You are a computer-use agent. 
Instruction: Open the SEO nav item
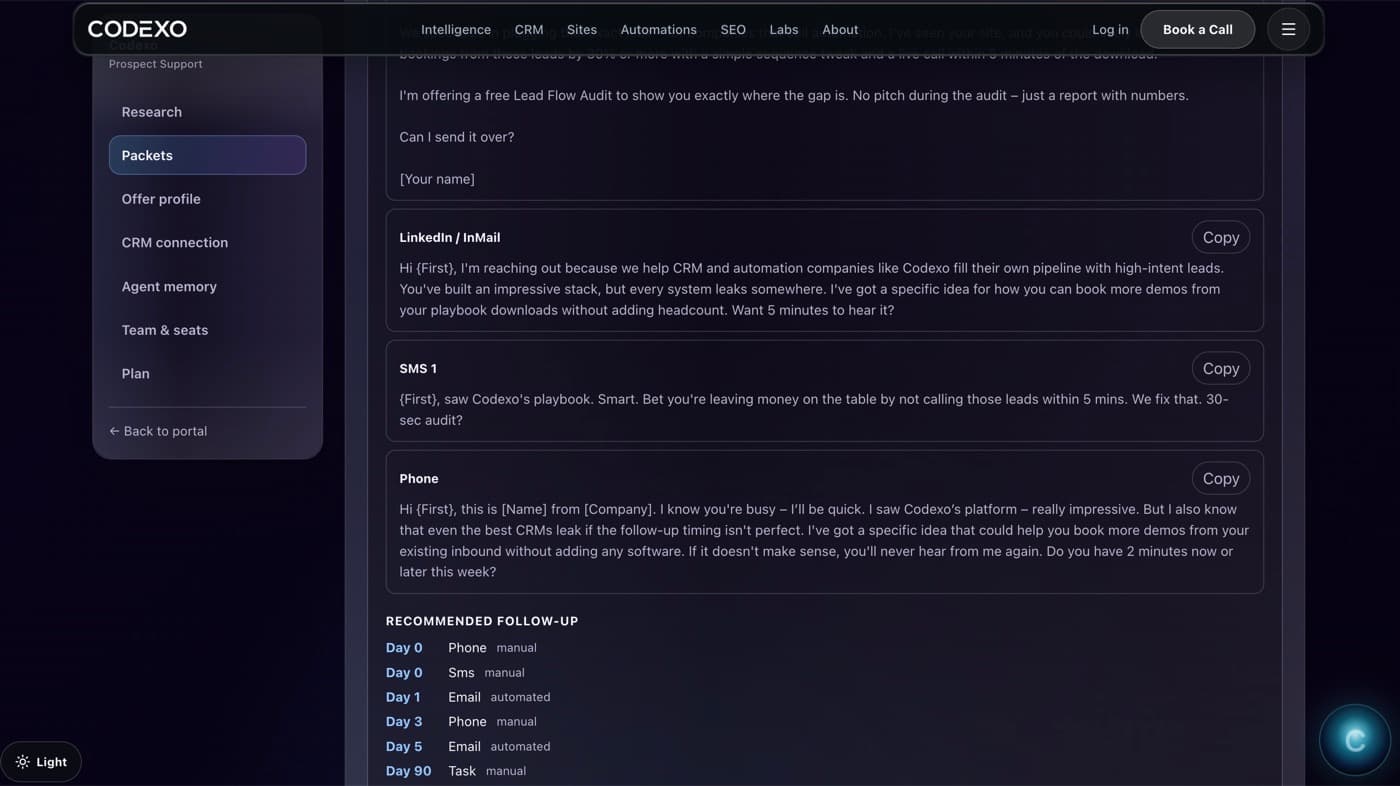coord(733,29)
